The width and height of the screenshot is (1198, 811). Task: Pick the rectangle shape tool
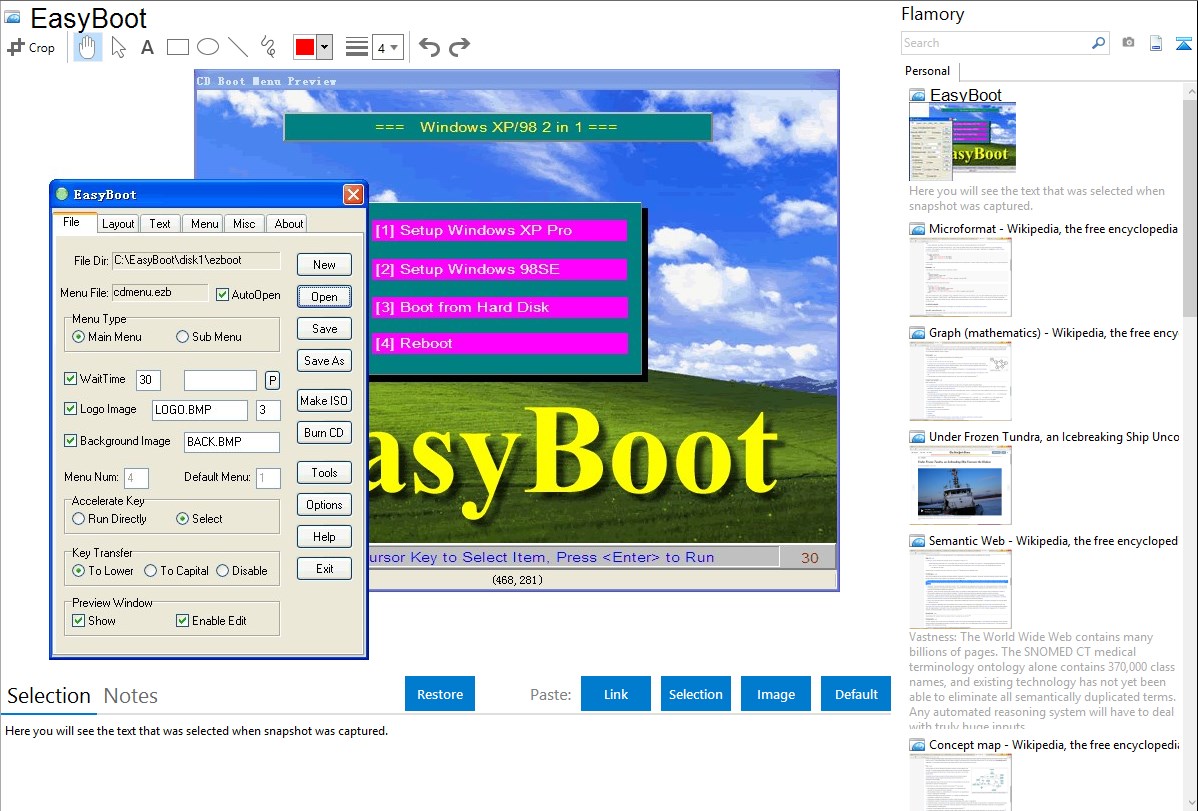pyautogui.click(x=178, y=47)
